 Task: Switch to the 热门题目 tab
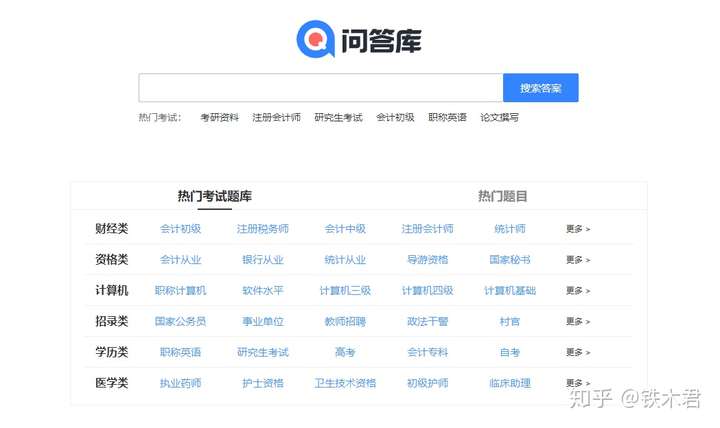coord(502,197)
